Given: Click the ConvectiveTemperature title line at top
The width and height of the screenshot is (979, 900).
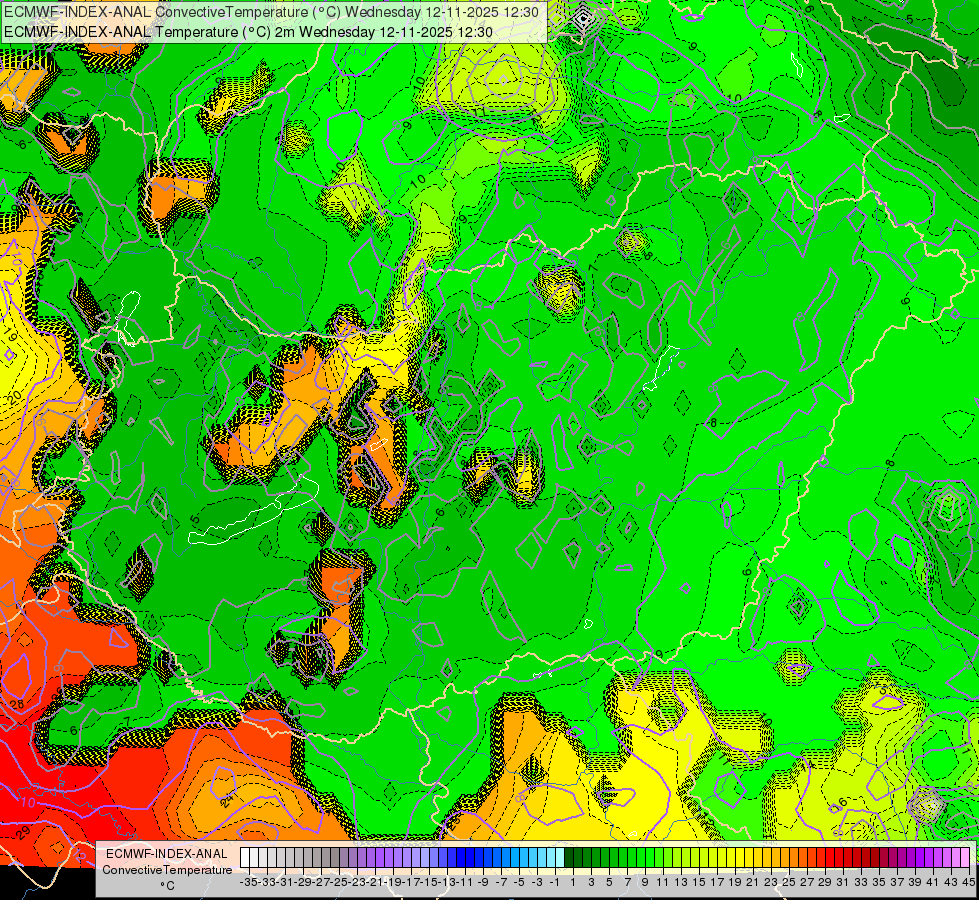Looking at the screenshot, I should coord(273,11).
